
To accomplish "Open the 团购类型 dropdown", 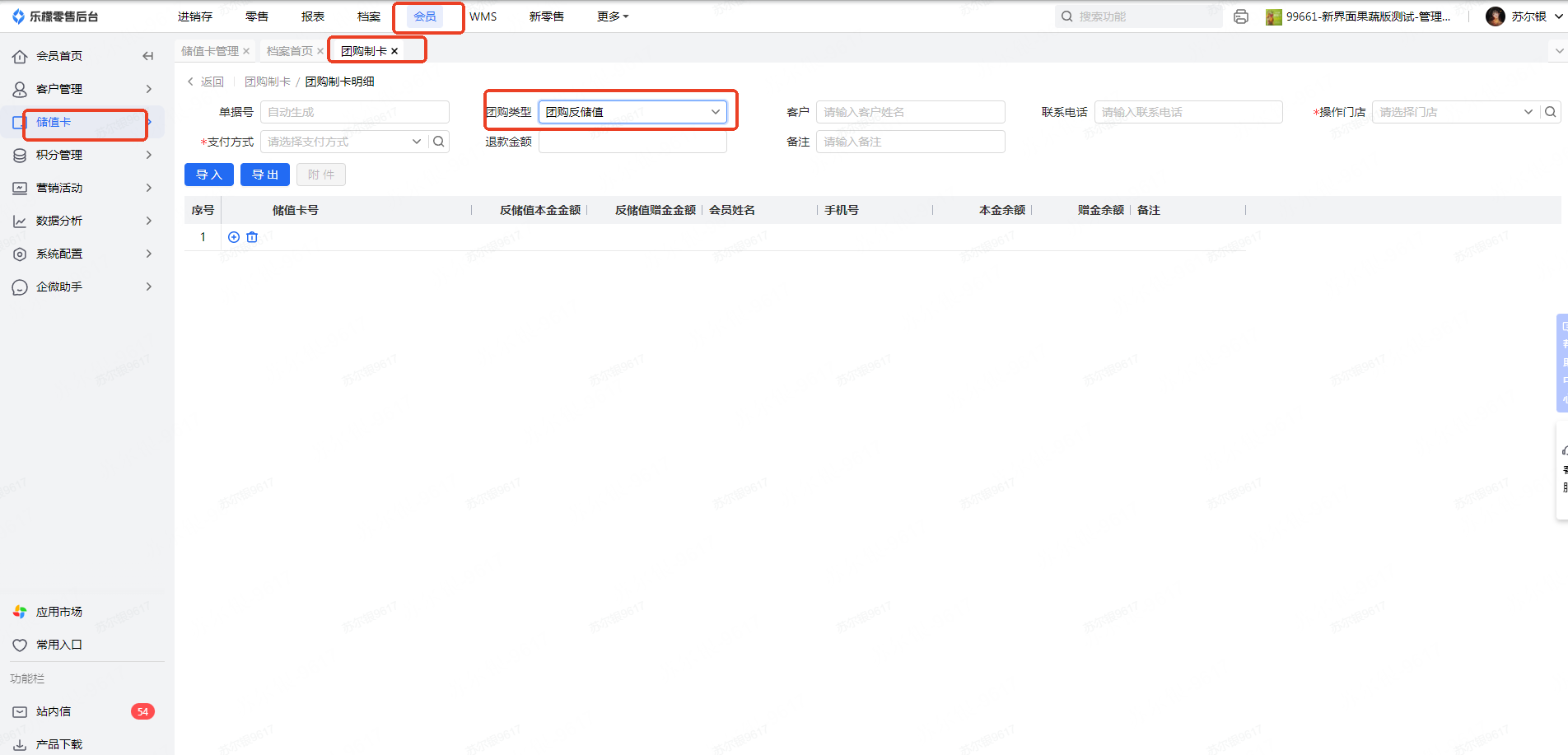I will tap(632, 112).
